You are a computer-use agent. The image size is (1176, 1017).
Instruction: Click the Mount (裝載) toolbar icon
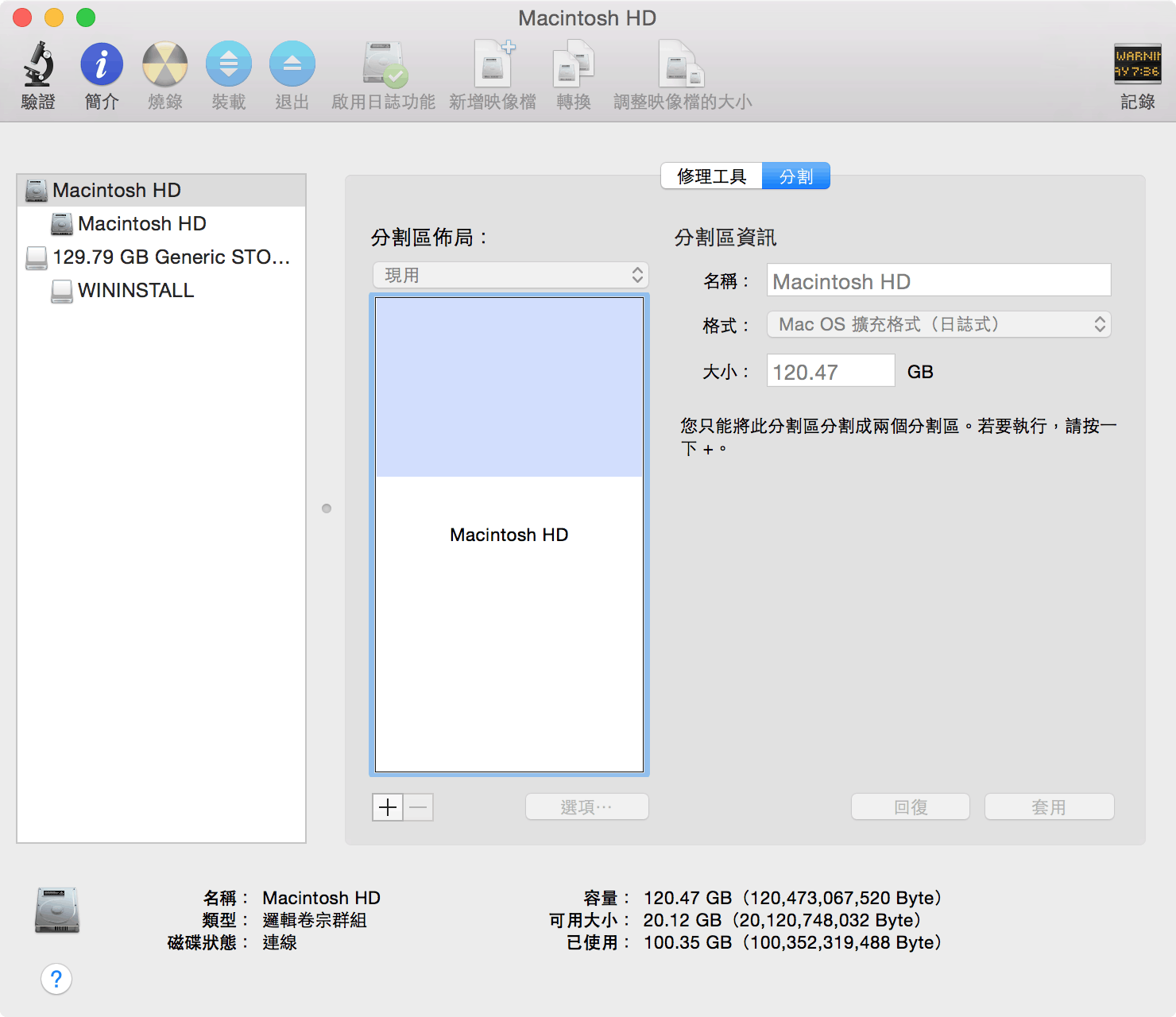[x=229, y=64]
